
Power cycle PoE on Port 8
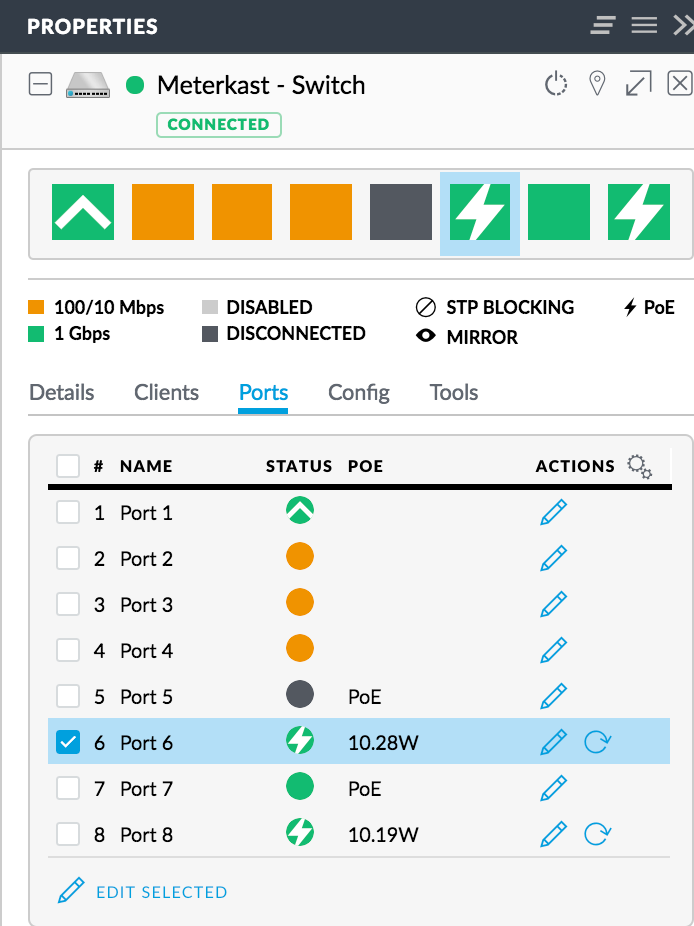point(597,834)
